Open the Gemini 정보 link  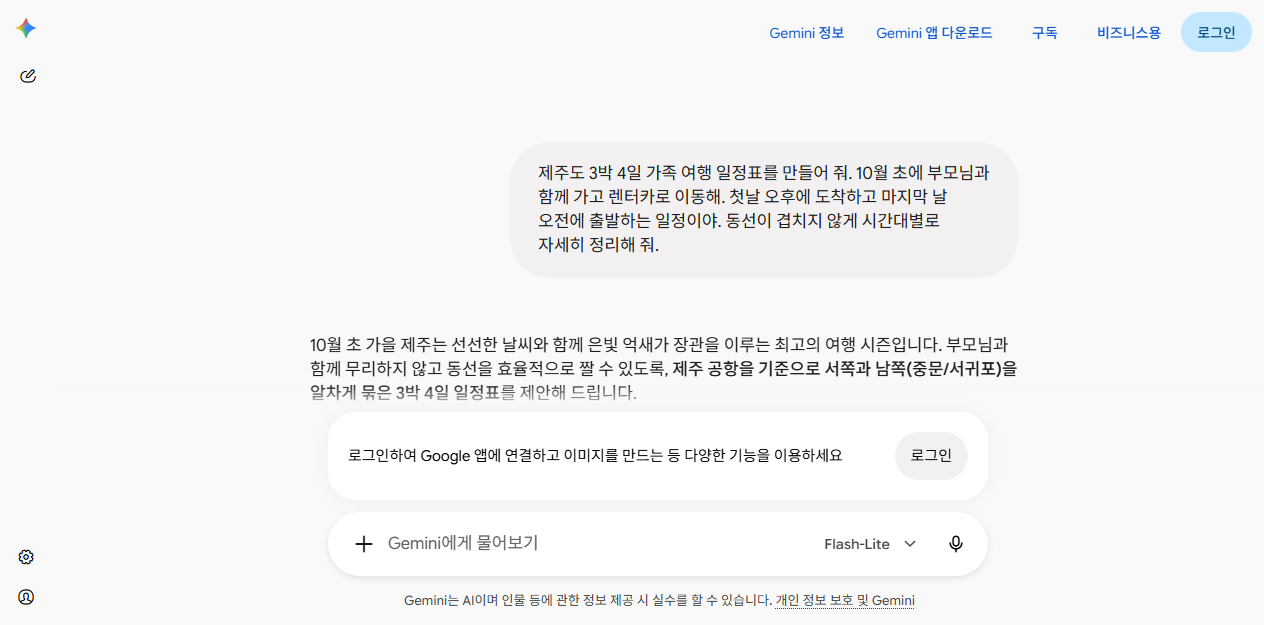pos(807,33)
